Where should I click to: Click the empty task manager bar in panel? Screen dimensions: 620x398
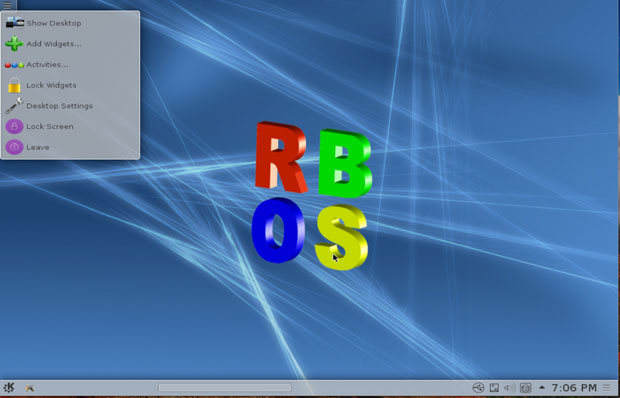pos(225,388)
